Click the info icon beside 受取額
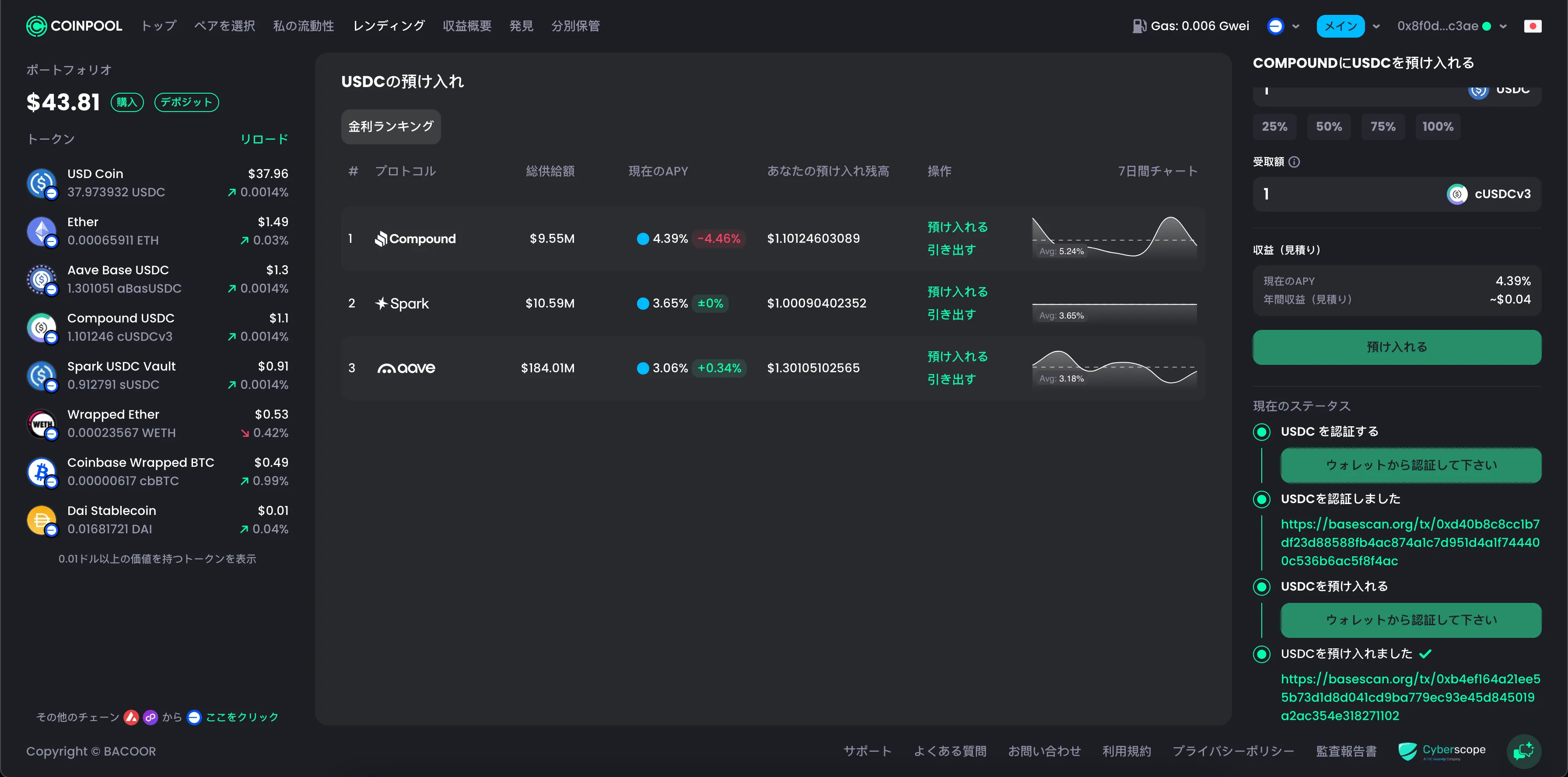Image resolution: width=1568 pixels, height=777 pixels. 1294,162
